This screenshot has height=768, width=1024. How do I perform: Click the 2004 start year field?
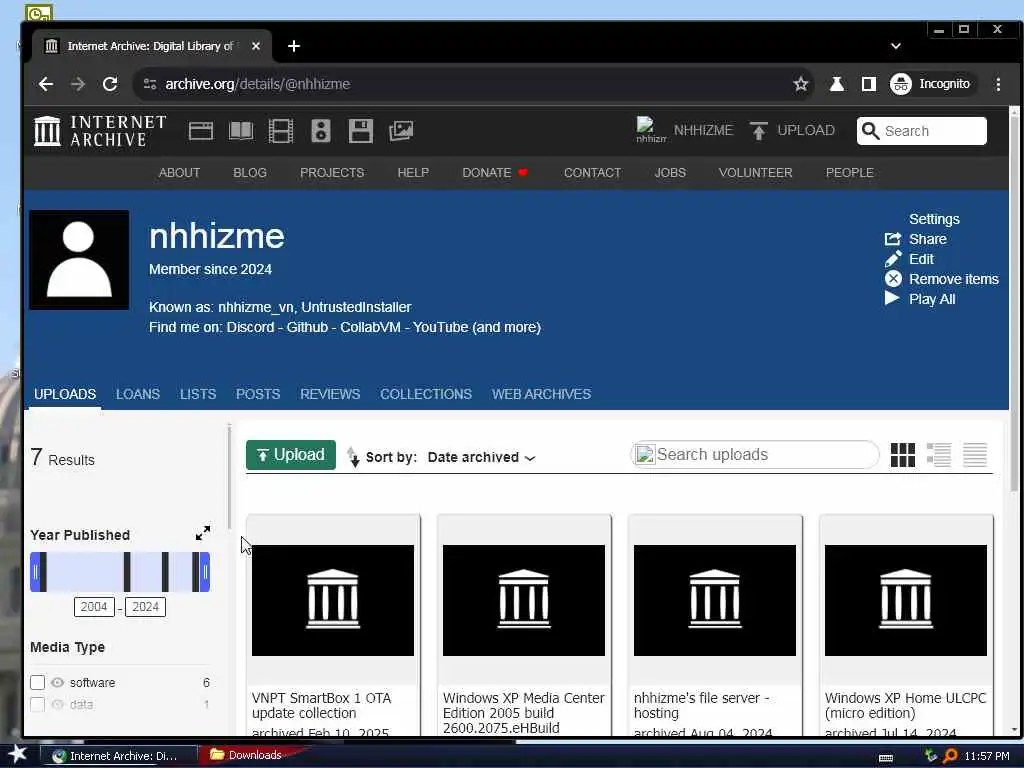[x=94, y=607]
